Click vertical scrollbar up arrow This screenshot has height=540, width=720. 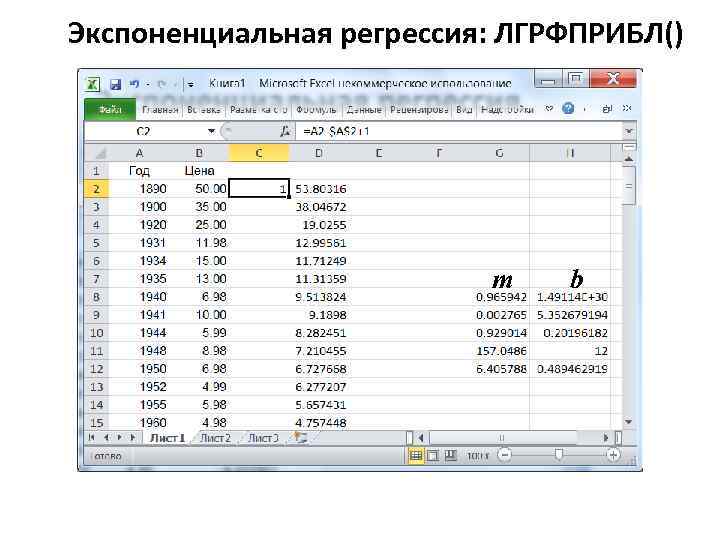pyautogui.click(x=629, y=158)
